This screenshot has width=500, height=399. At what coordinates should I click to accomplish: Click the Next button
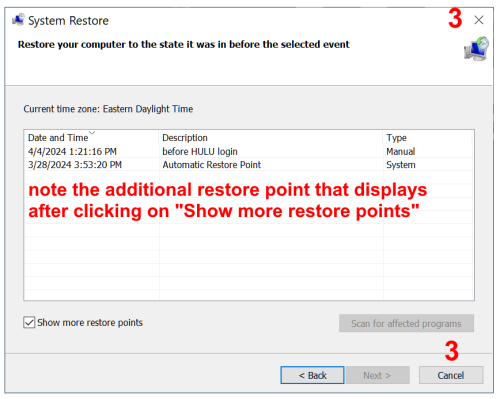[x=378, y=375]
